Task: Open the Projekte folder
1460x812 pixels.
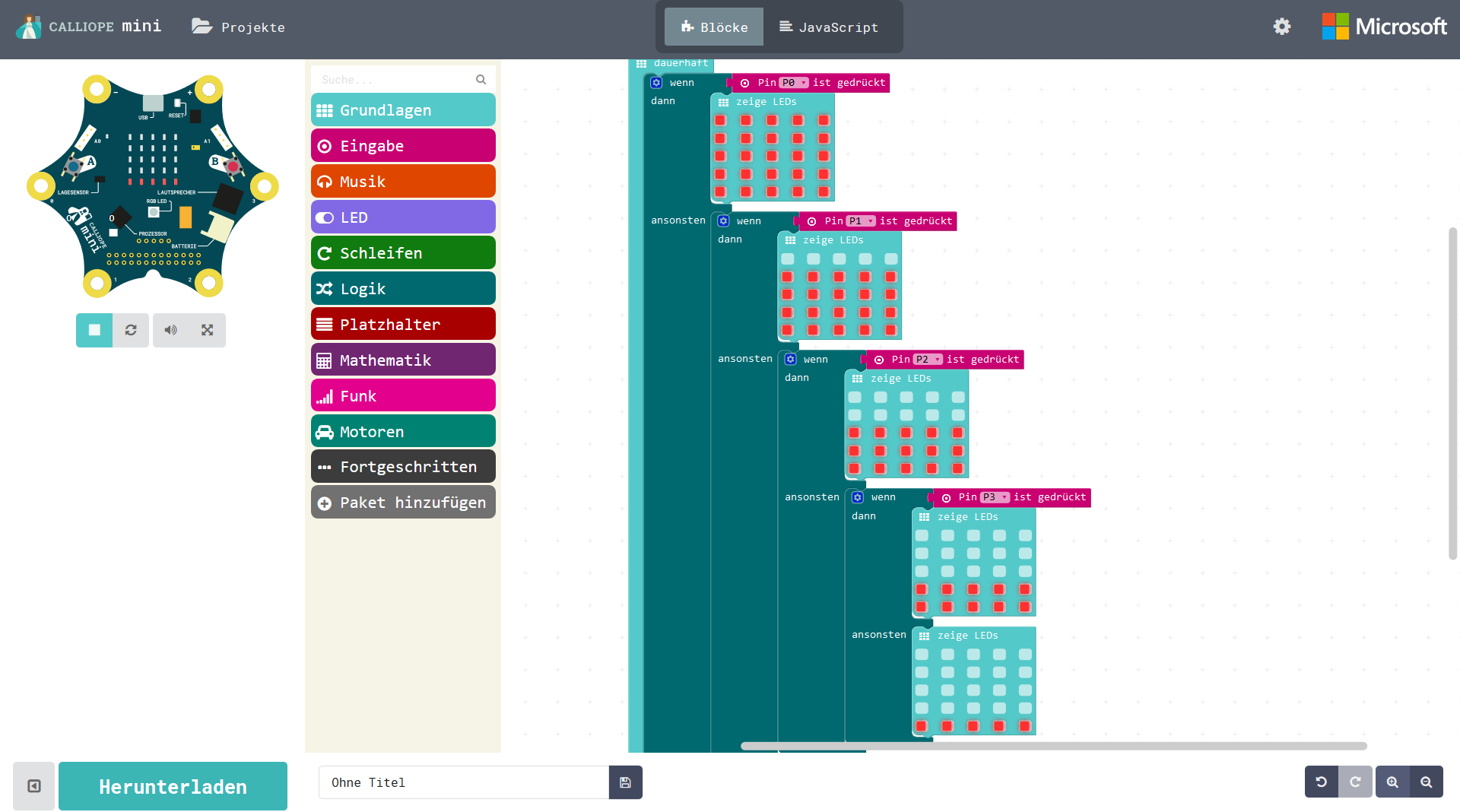Action: (x=238, y=27)
